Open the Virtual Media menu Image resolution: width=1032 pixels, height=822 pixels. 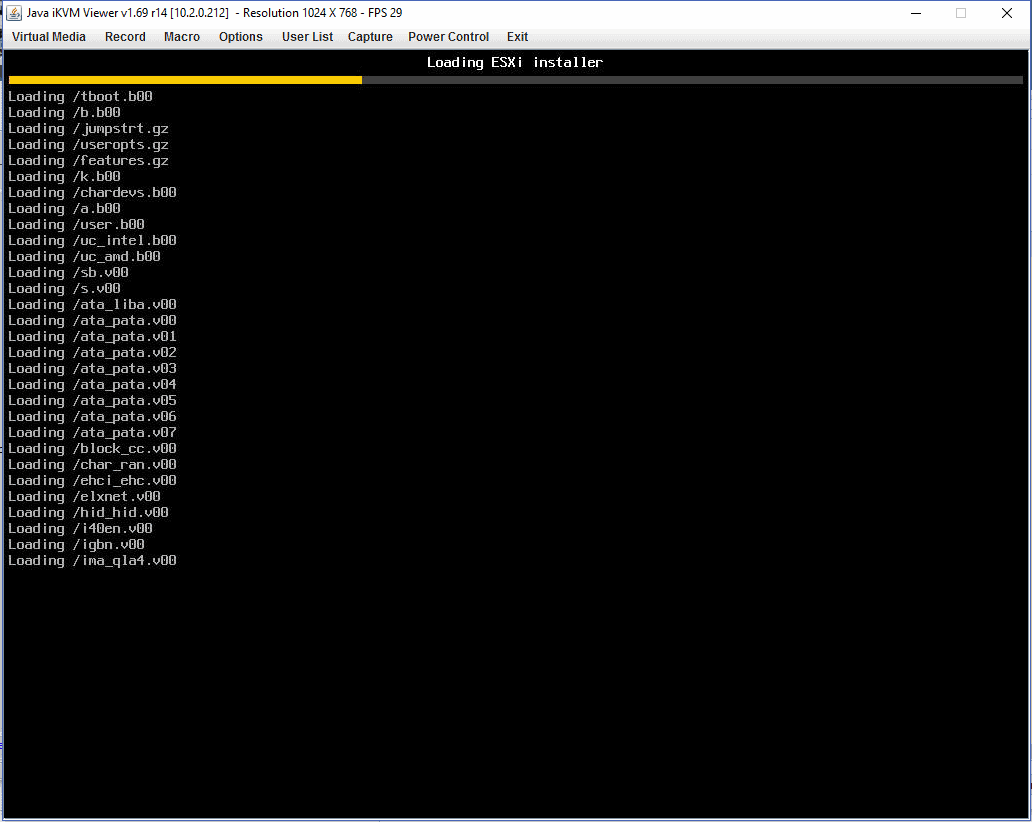click(49, 37)
